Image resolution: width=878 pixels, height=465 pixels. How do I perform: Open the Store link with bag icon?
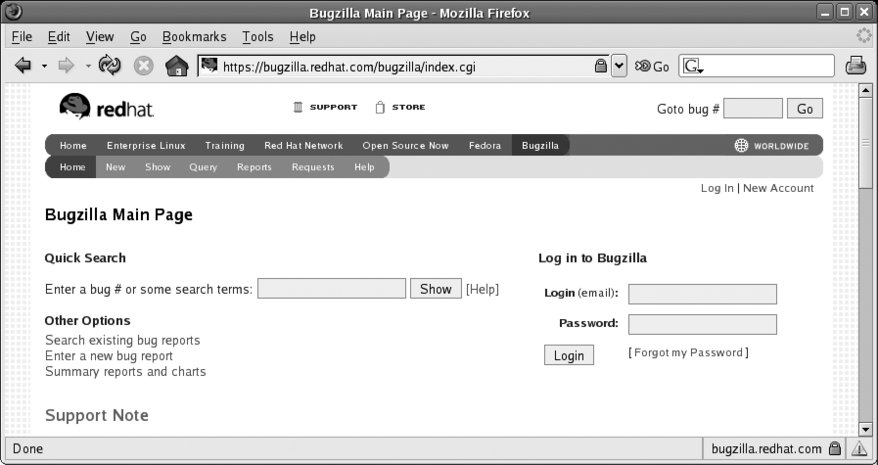tap(400, 107)
